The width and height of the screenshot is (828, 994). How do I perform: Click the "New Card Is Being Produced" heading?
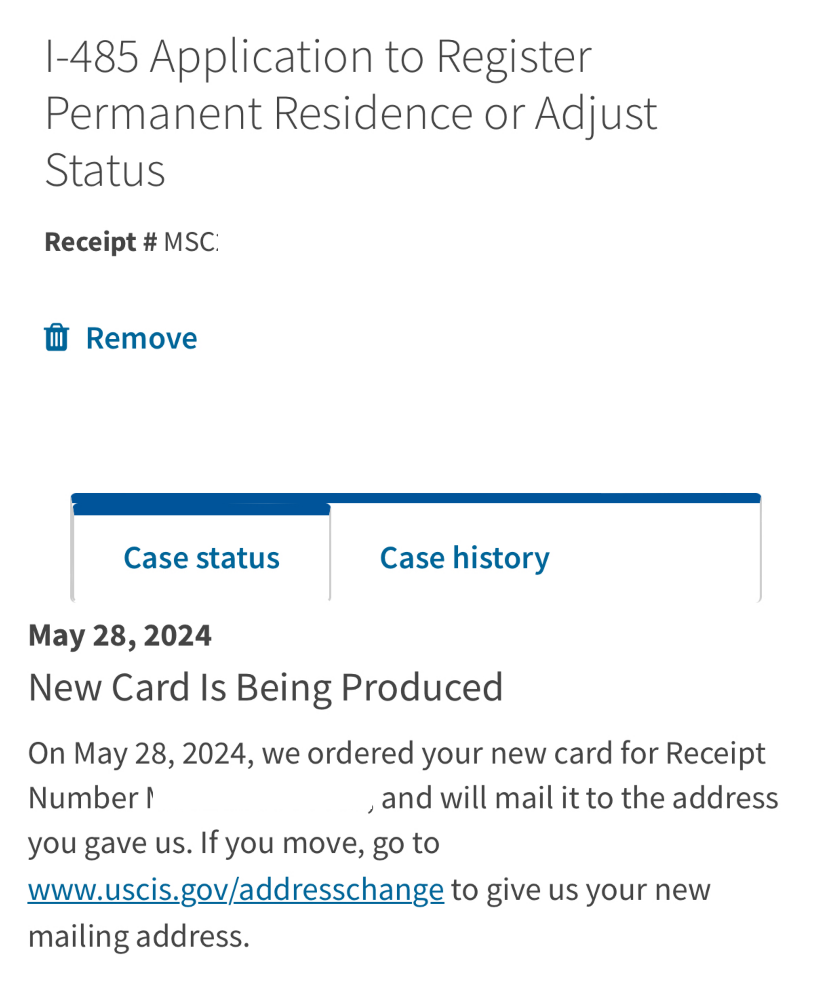pos(265,688)
